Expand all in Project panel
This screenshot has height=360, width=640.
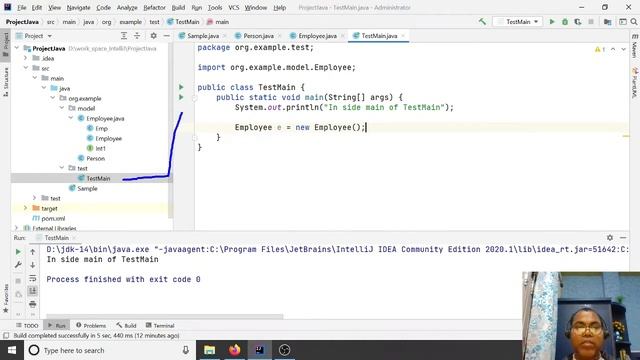click(124, 36)
